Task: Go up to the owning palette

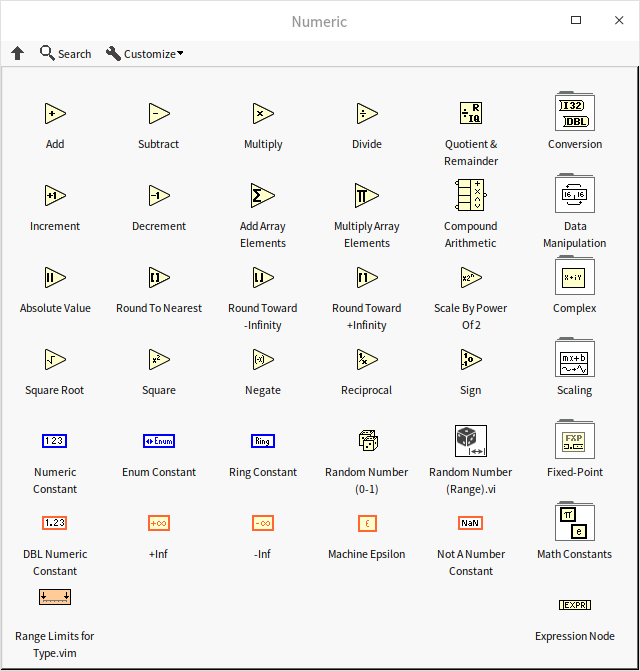Action: pyautogui.click(x=18, y=54)
